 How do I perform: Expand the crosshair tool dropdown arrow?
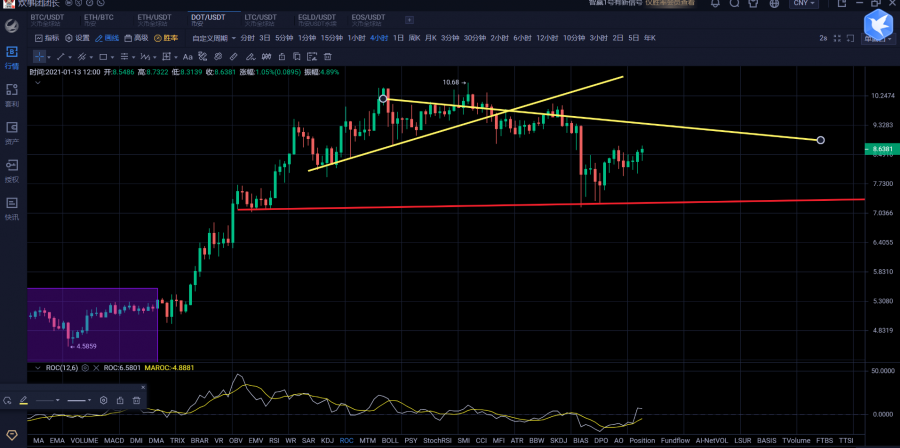(x=49, y=57)
